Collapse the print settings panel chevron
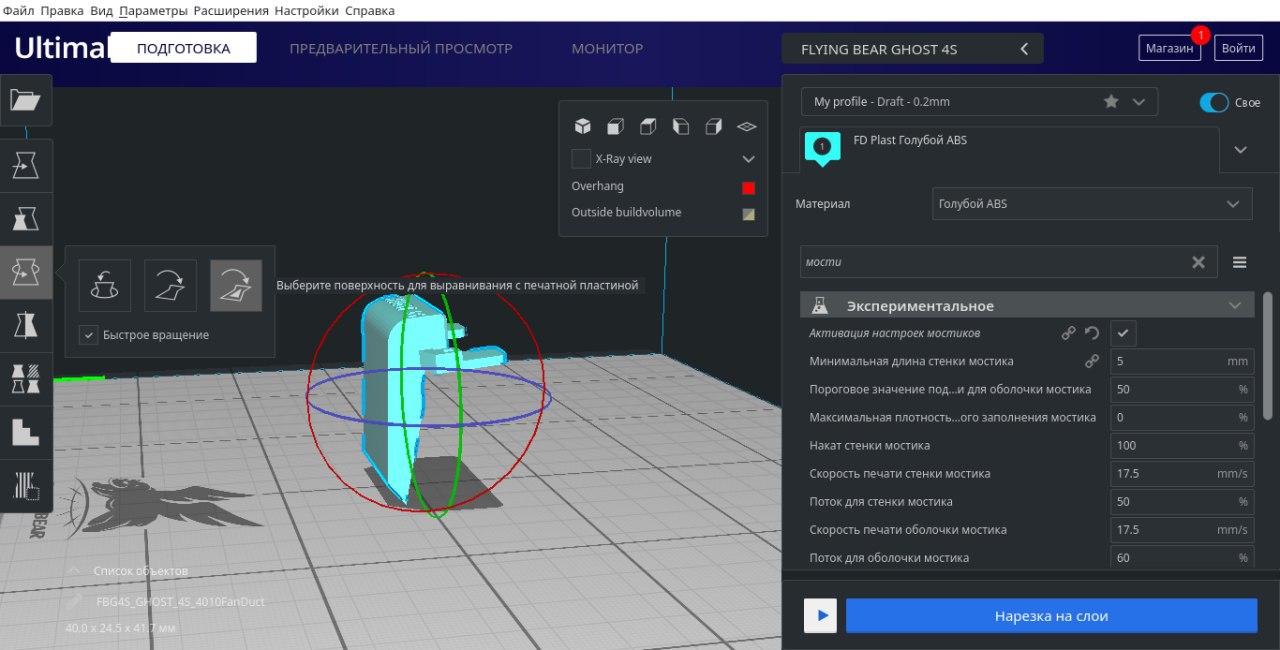This screenshot has height=650, width=1280. pyautogui.click(x=1241, y=150)
